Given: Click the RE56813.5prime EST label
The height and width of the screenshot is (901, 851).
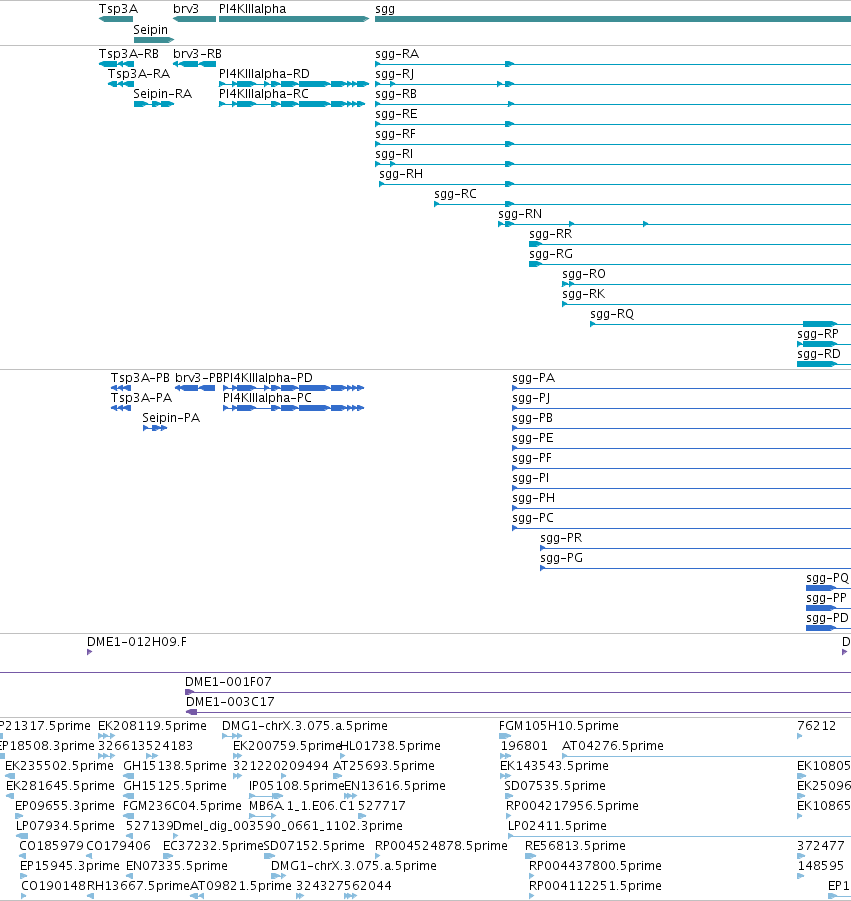Looking at the screenshot, I should (575, 845).
